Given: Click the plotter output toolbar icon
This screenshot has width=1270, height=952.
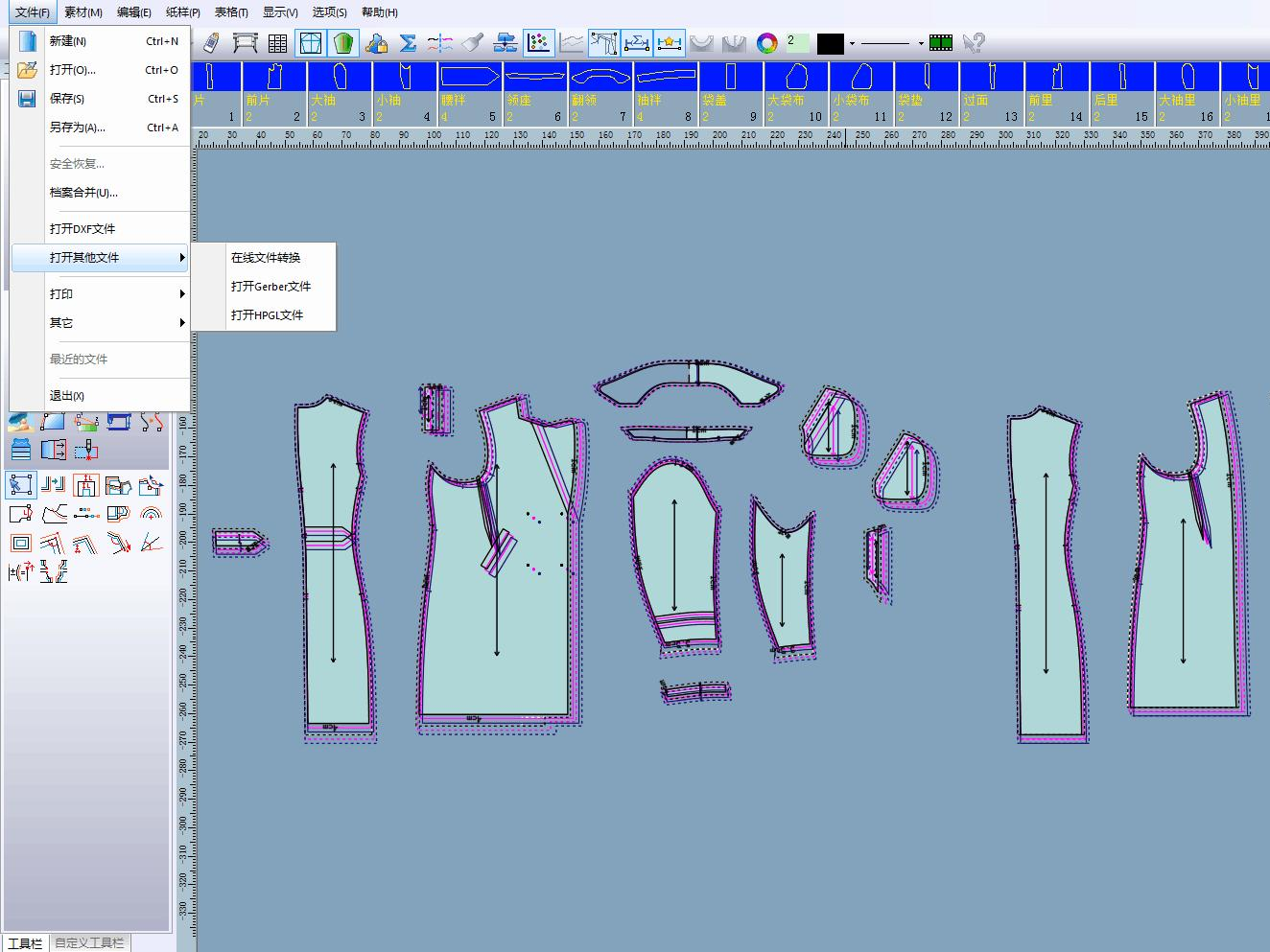Looking at the screenshot, I should 246,43.
